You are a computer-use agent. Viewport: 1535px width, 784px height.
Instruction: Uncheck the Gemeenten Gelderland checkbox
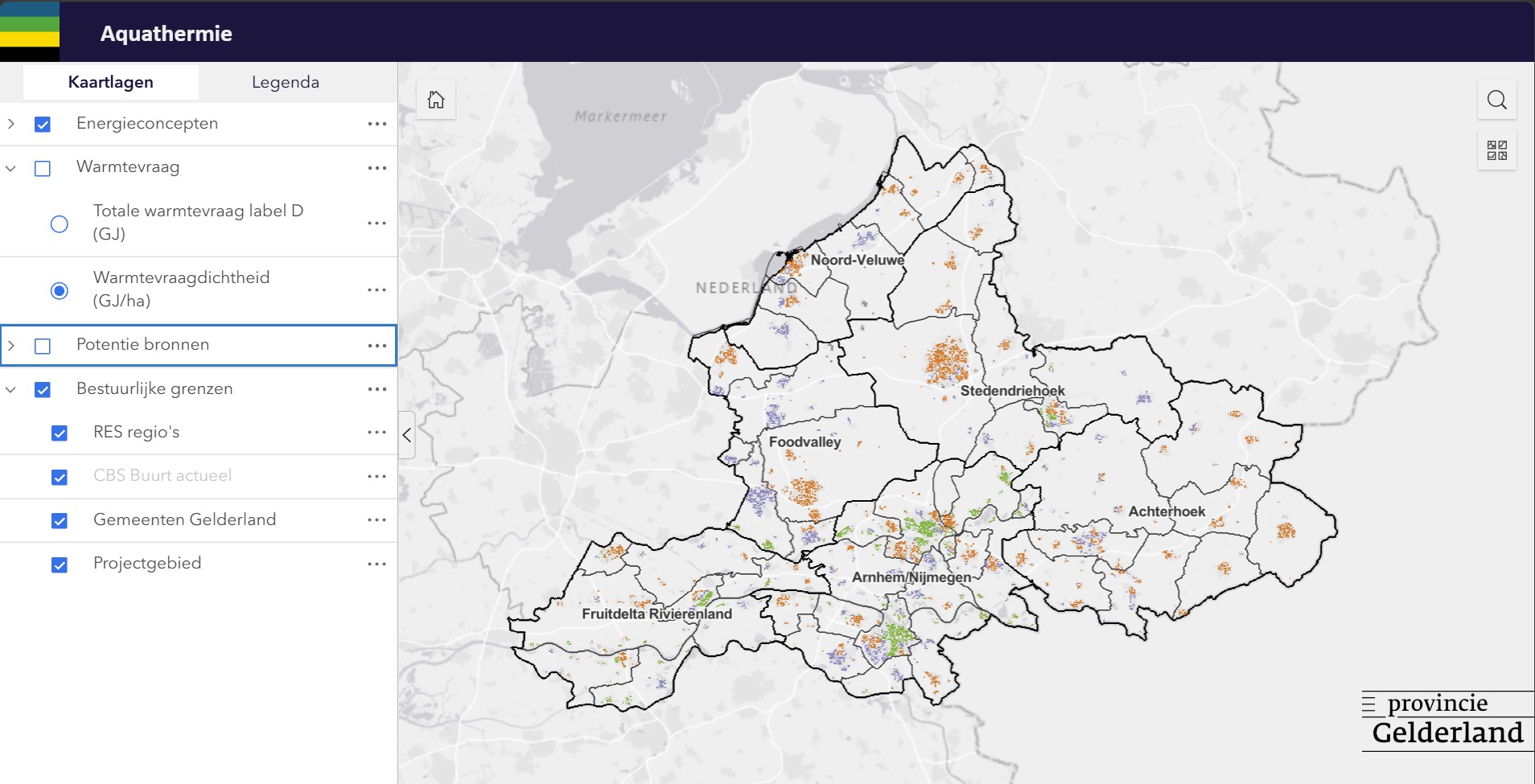60,521
